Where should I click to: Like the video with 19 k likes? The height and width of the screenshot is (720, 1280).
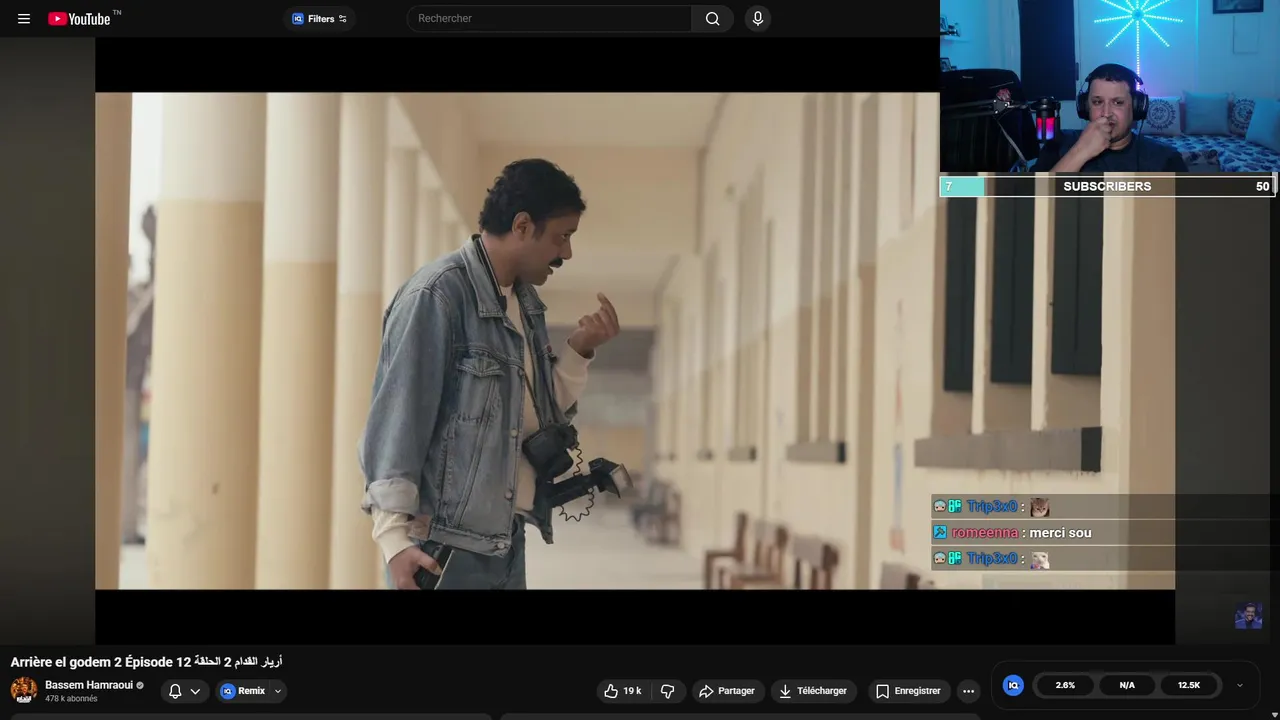pyautogui.click(x=623, y=691)
